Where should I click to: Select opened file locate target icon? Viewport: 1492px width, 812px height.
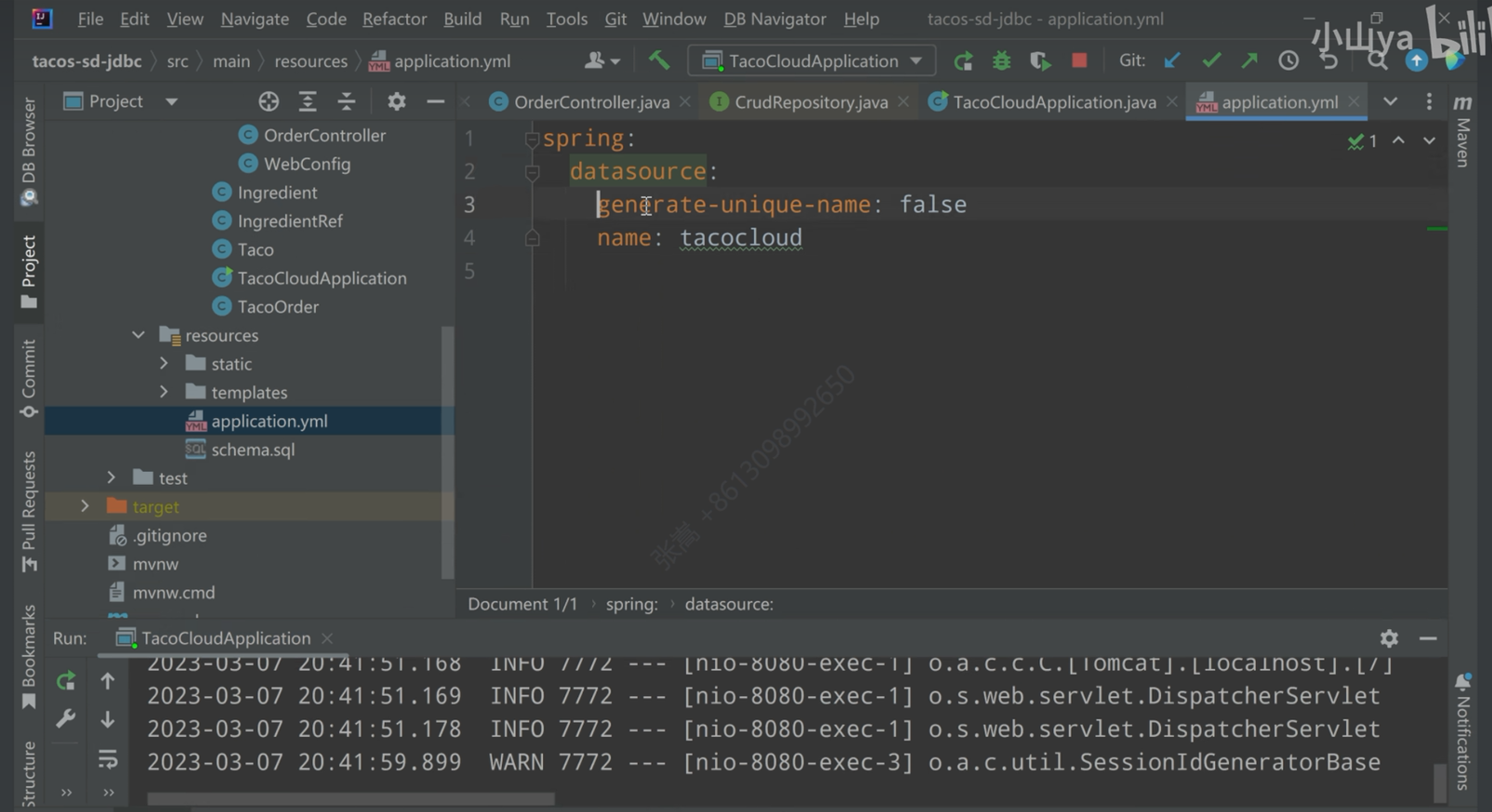(269, 101)
